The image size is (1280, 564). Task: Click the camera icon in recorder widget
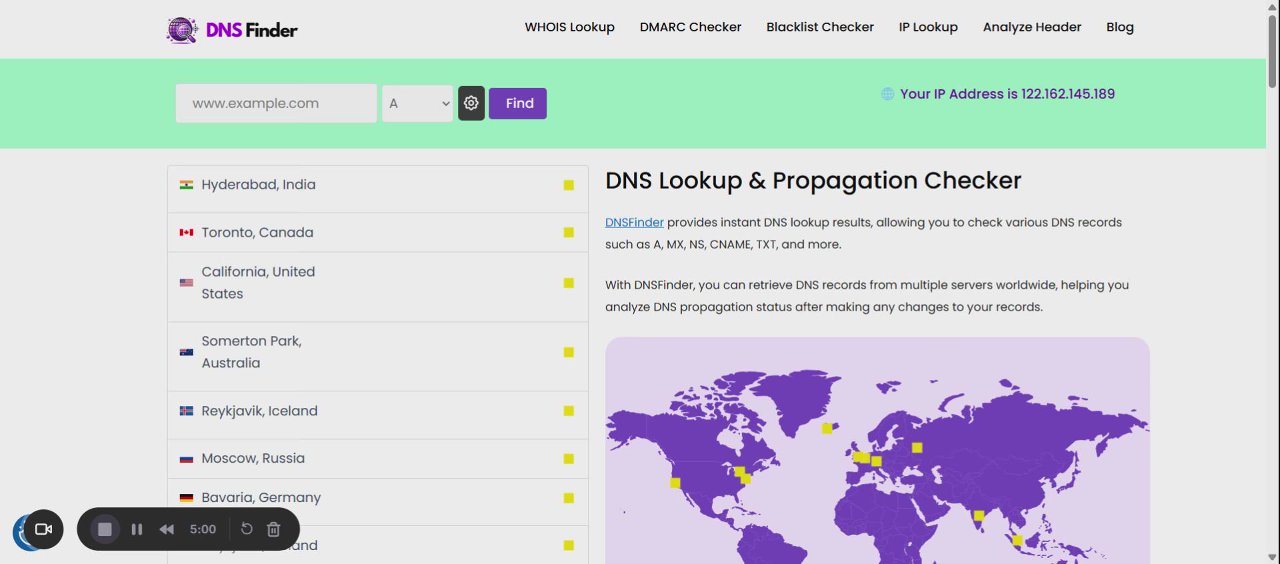point(43,529)
